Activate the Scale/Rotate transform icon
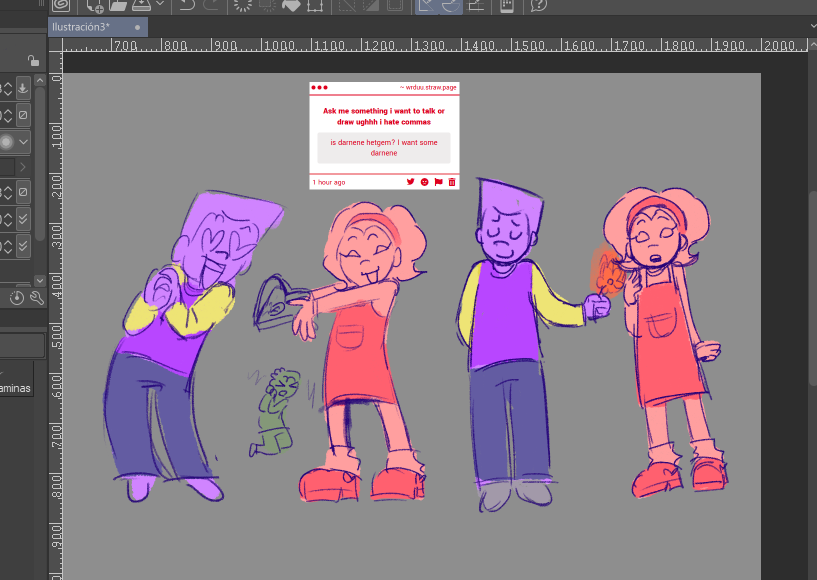The width and height of the screenshot is (817, 580). tap(315, 5)
